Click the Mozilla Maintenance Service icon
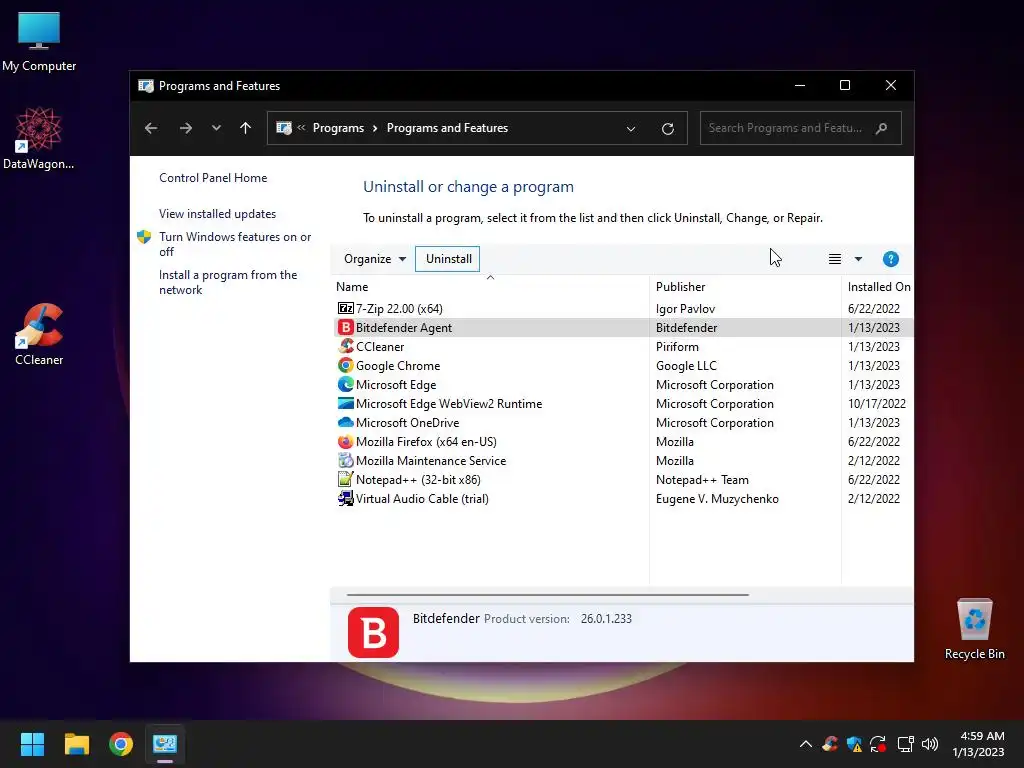This screenshot has width=1024, height=768. (x=345, y=460)
